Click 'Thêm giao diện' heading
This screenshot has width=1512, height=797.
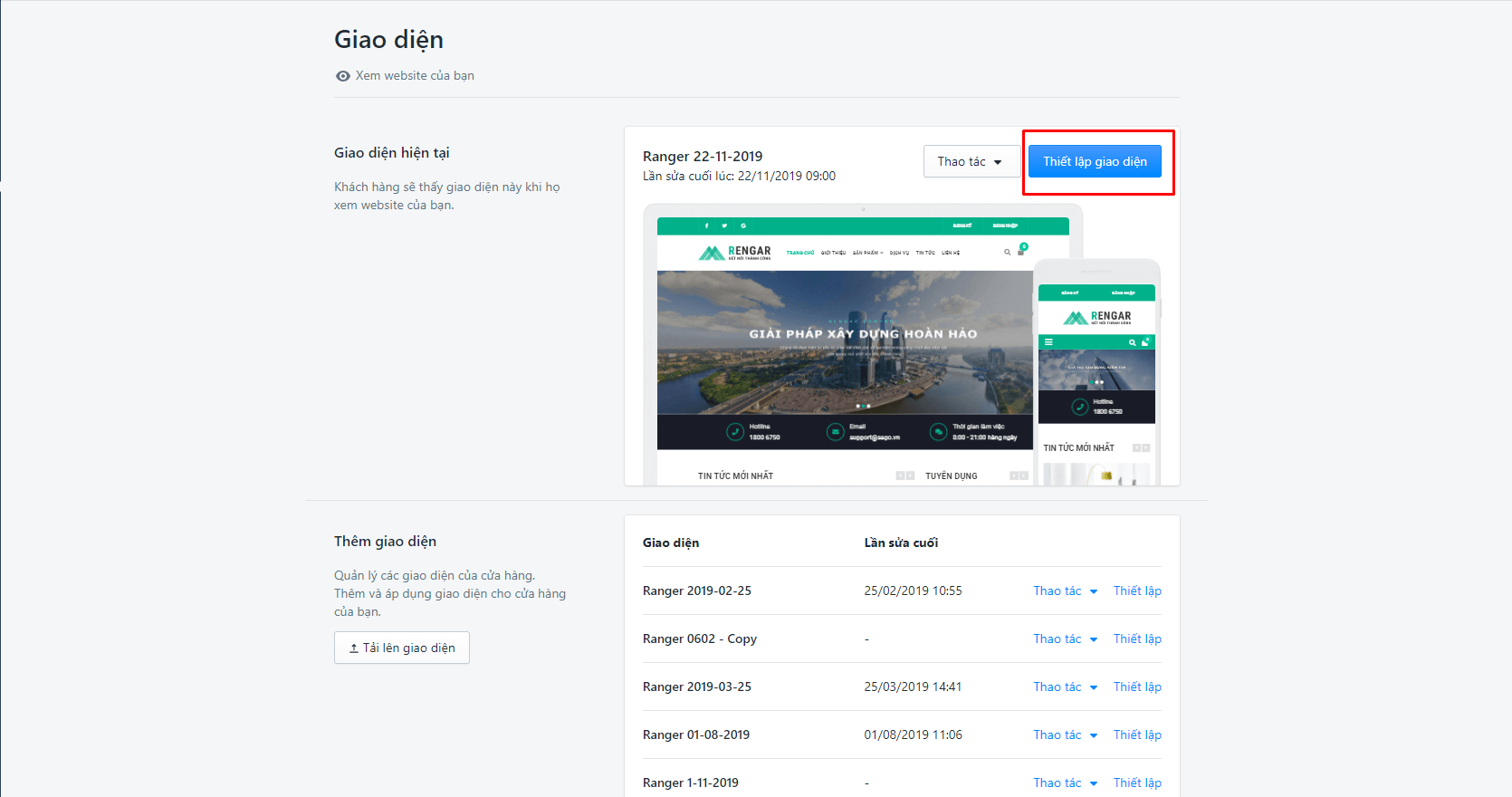[x=385, y=542]
